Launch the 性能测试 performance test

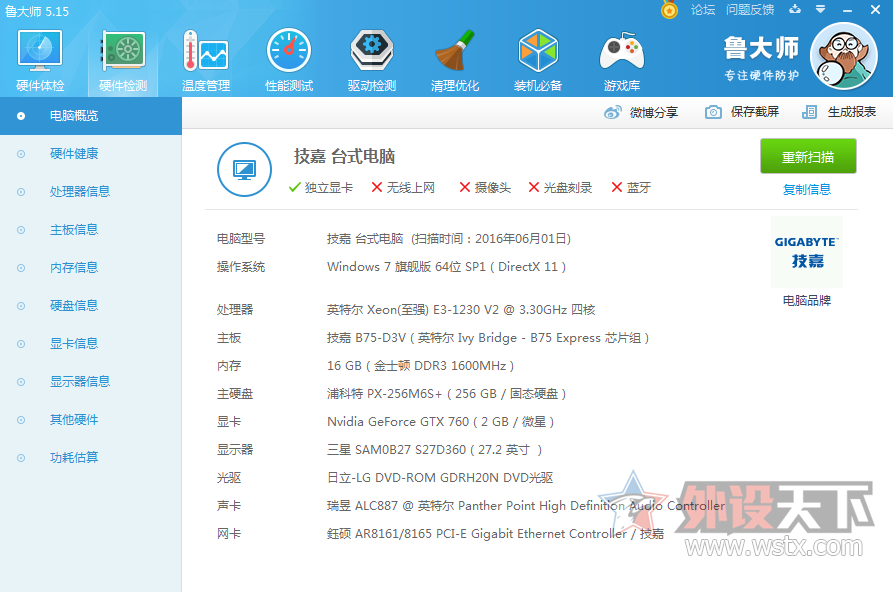[288, 55]
